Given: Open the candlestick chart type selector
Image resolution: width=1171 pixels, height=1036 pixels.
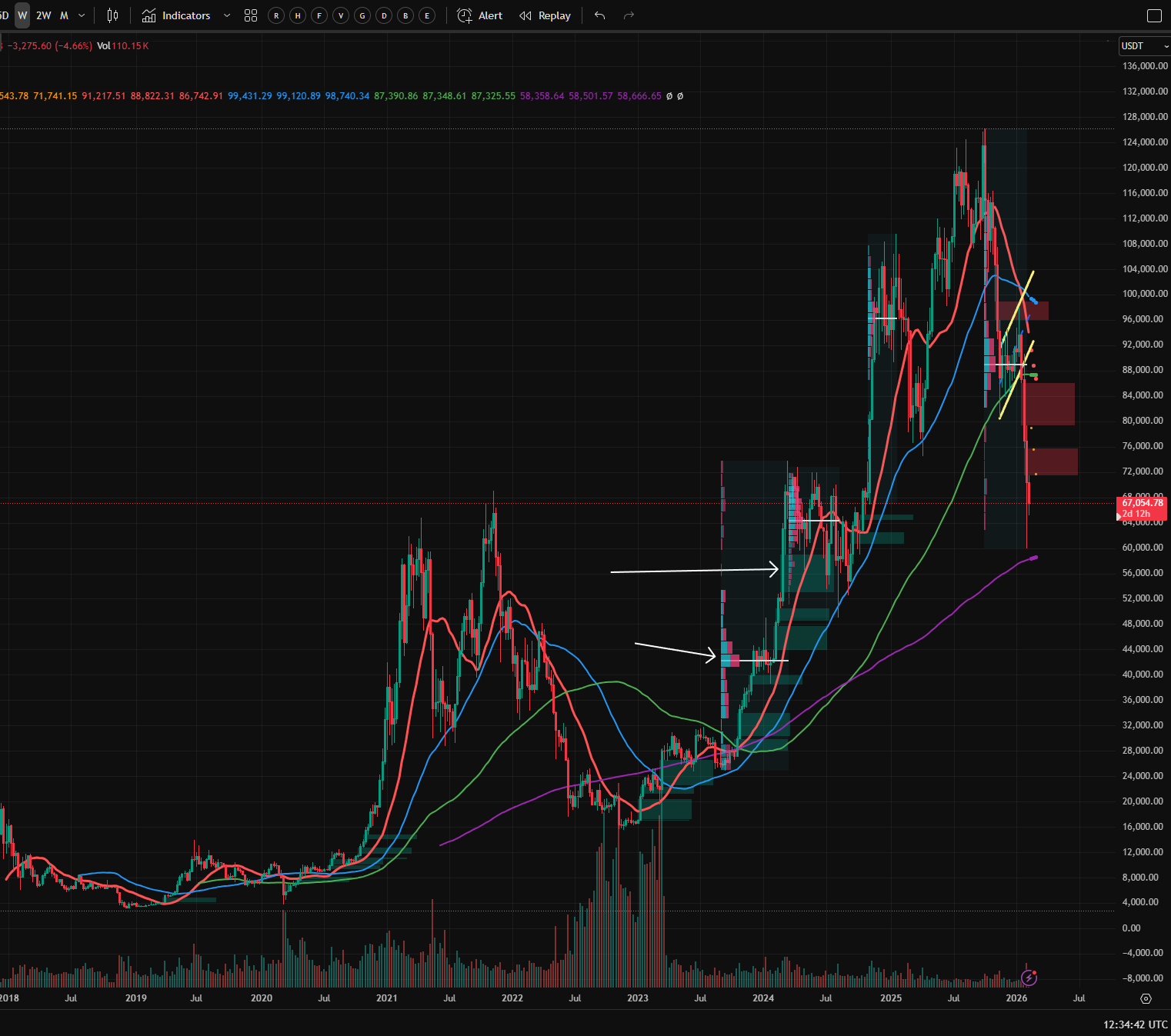Looking at the screenshot, I should pos(113,15).
